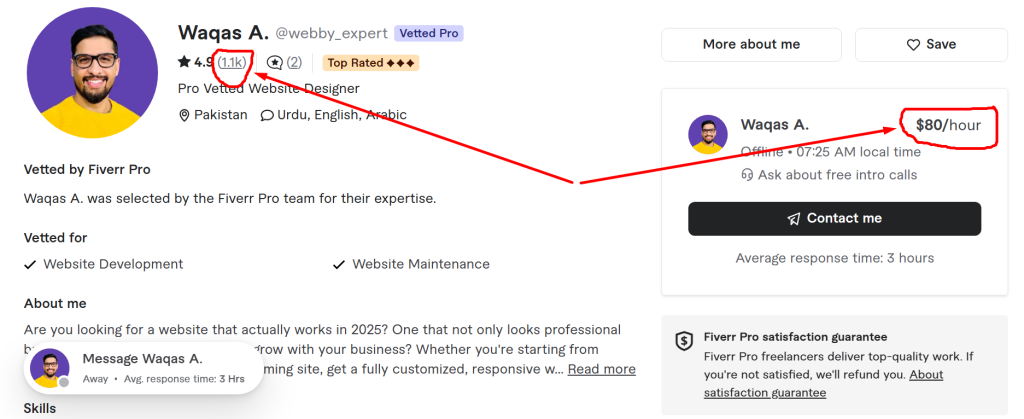Viewport: 1024px width, 419px height.
Task: Open the 1.1k reviews link
Action: pos(231,62)
